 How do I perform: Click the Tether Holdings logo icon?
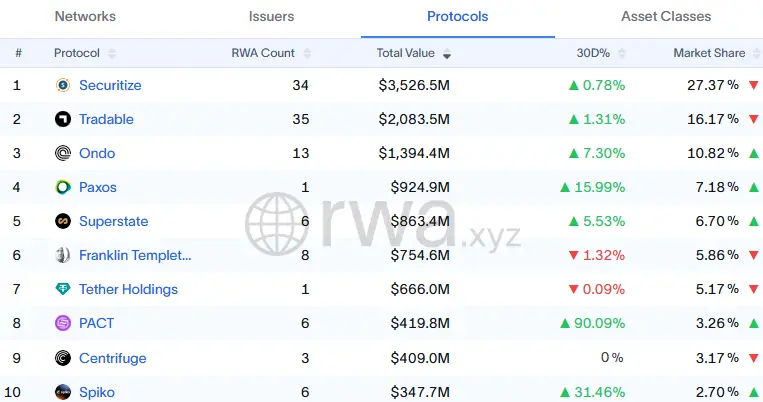[x=63, y=289]
